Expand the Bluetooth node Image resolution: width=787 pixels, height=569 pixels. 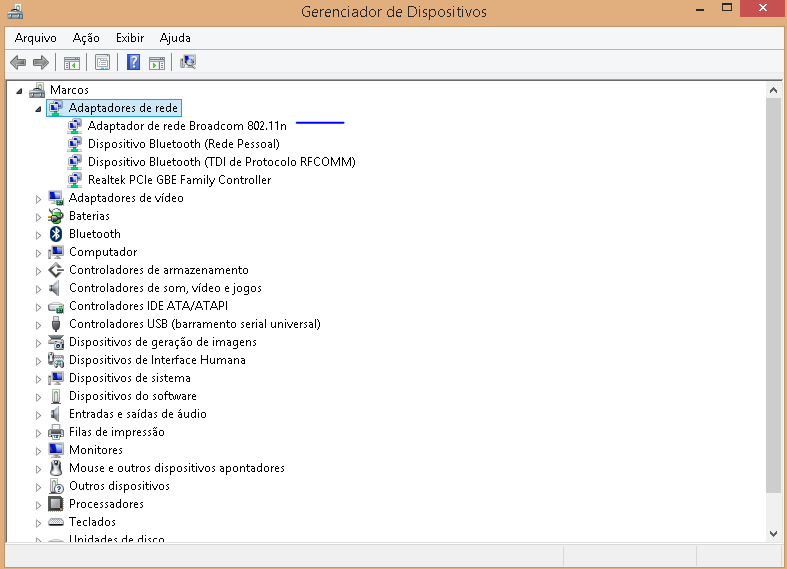[x=38, y=235]
